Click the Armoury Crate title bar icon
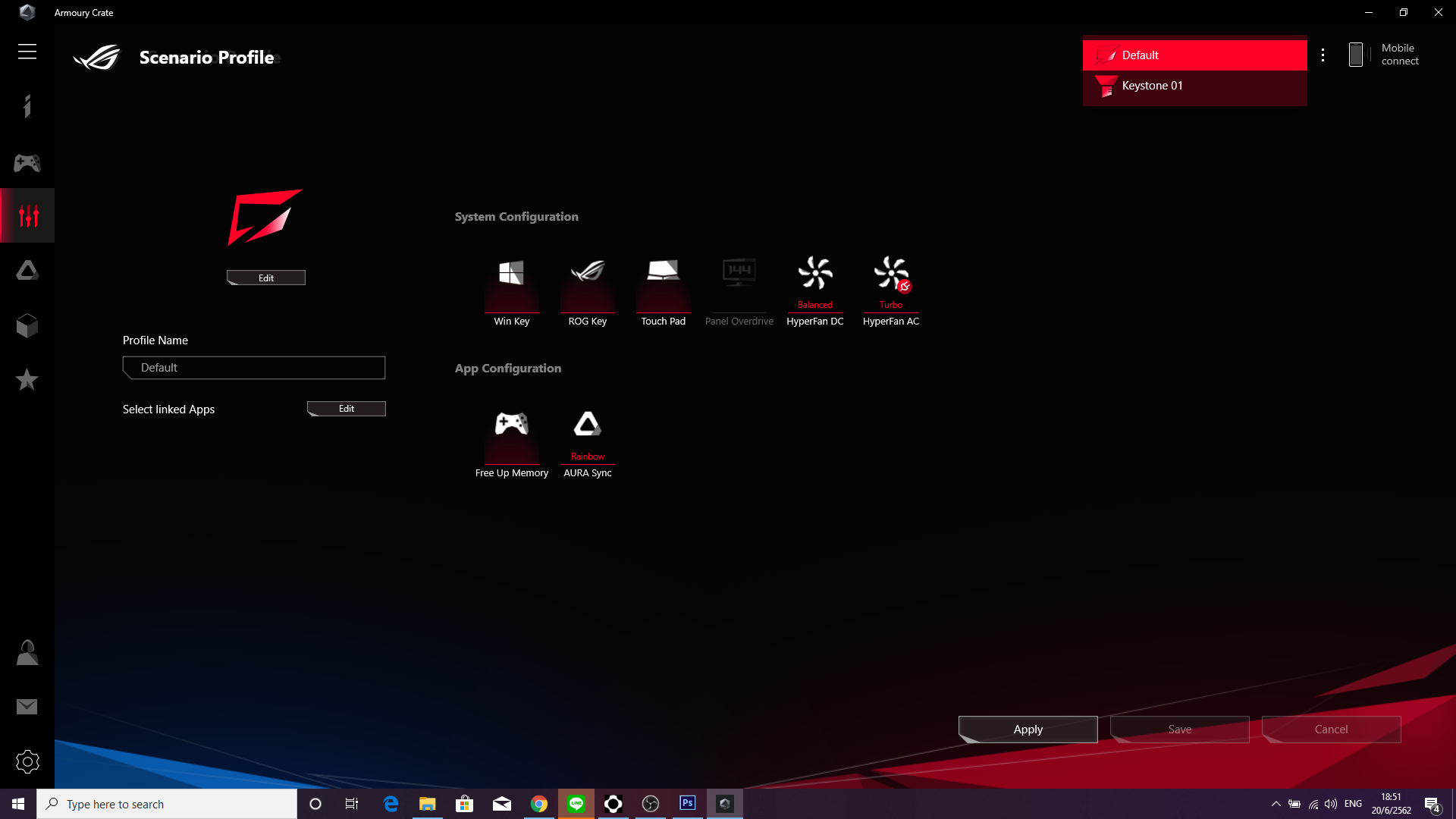 (27, 12)
